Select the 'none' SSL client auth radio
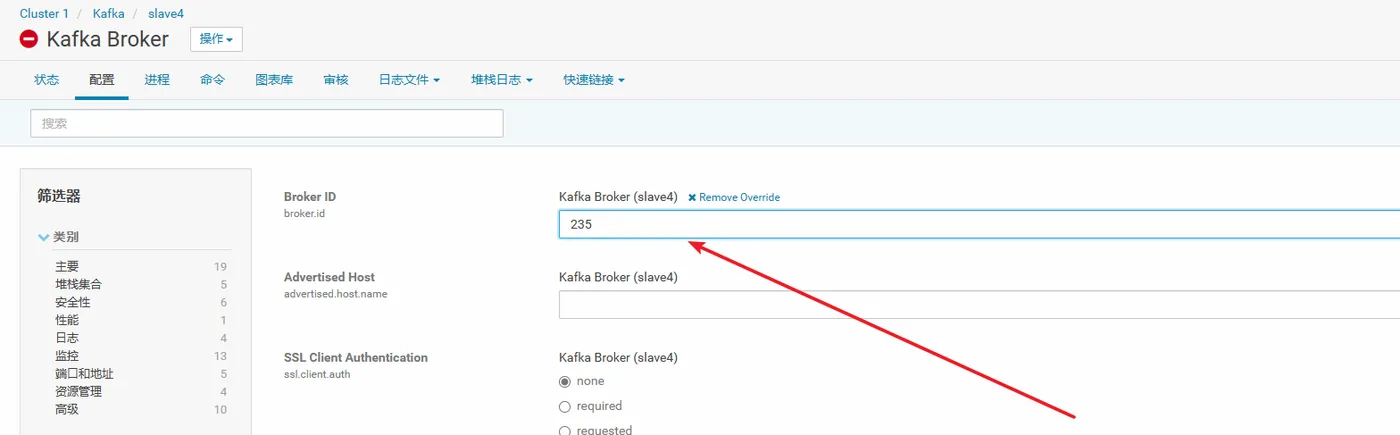The width and height of the screenshot is (1400, 435). click(x=565, y=382)
